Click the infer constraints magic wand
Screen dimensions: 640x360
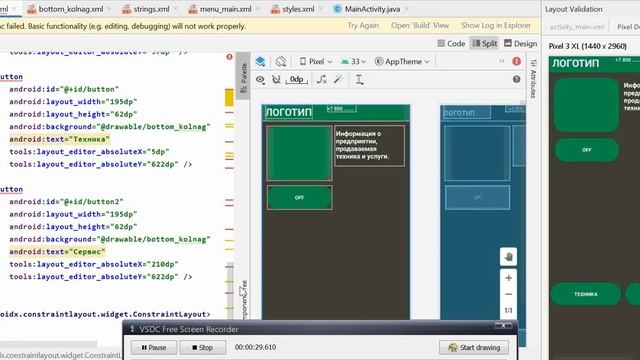coord(338,80)
